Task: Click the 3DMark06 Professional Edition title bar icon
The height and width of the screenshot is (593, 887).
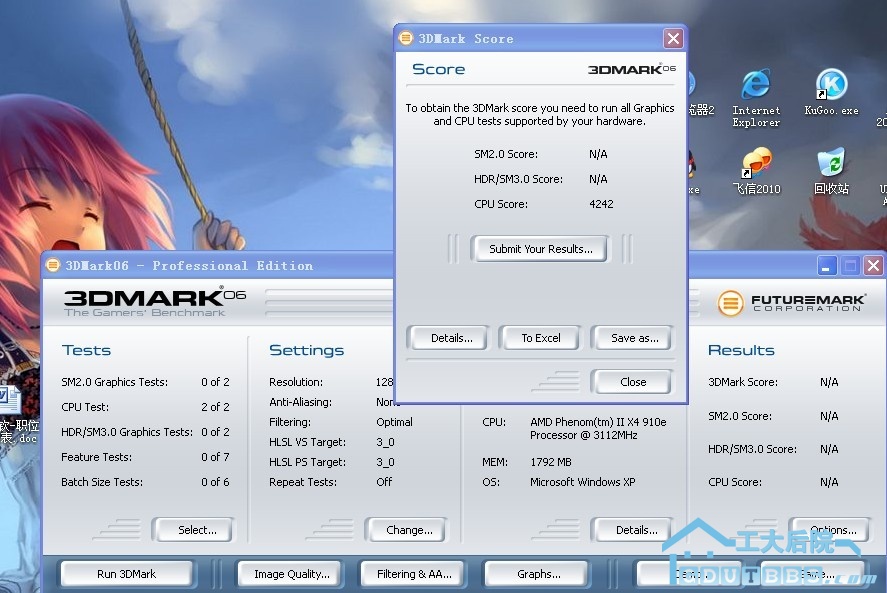Action: coord(53,265)
